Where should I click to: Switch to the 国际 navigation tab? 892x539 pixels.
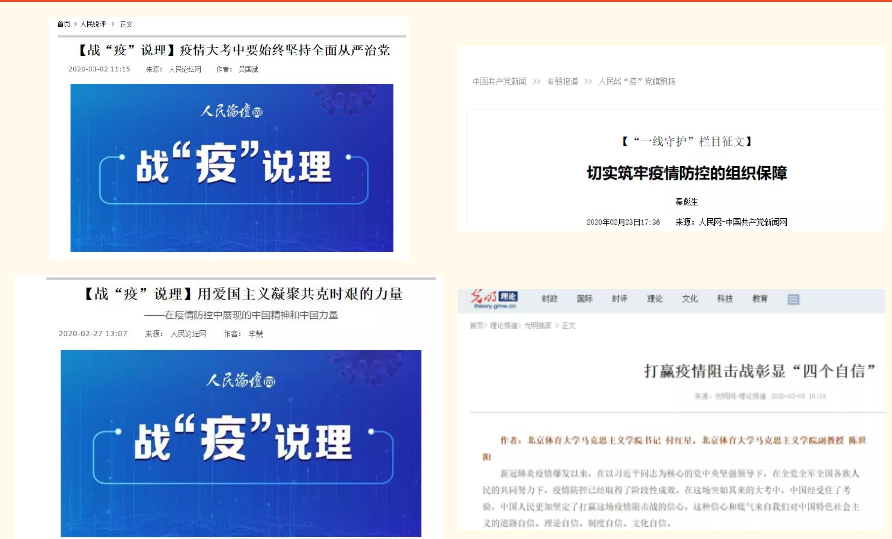pos(584,299)
